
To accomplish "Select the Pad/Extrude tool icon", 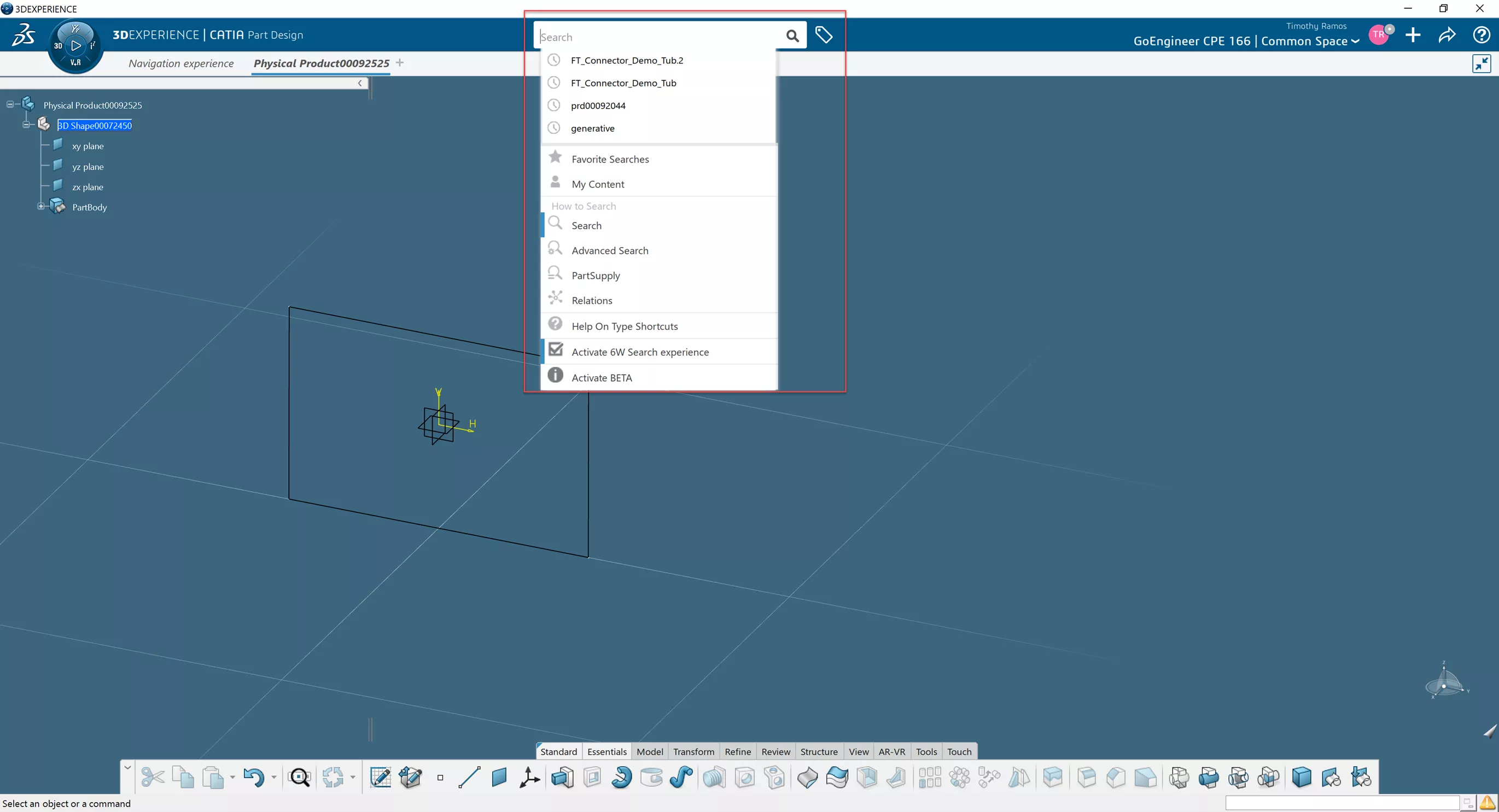I will 562,778.
